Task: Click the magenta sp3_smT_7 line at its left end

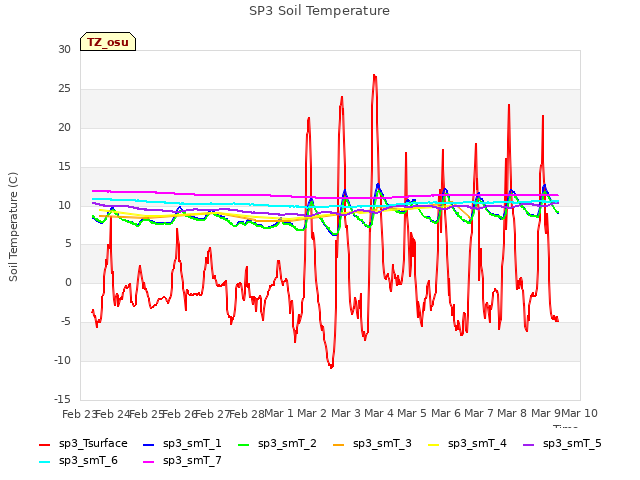Action: (93, 191)
